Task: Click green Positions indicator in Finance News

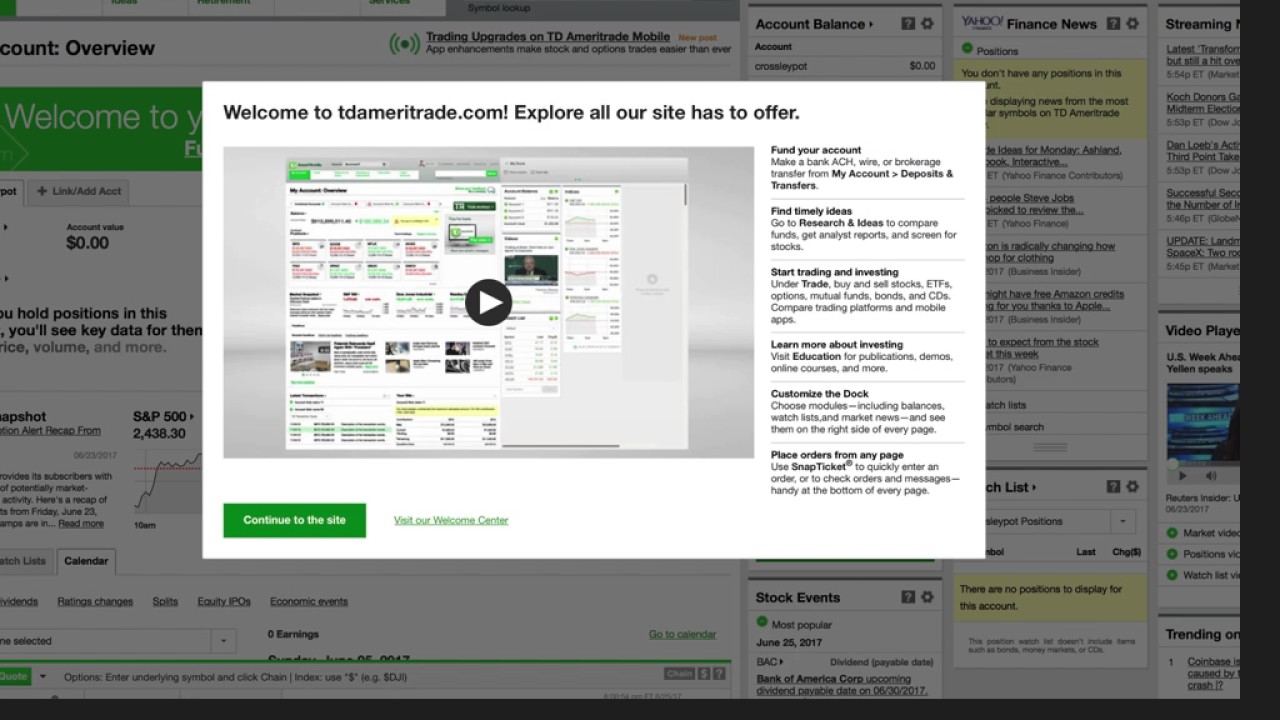Action: tap(967, 49)
